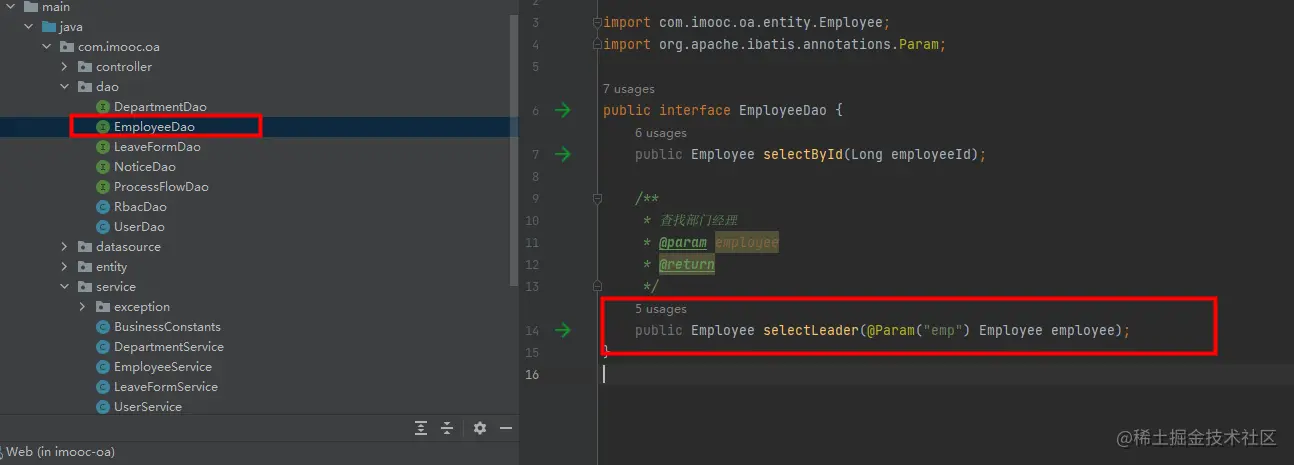This screenshot has height=465, width=1294.
Task: Expand the controller package
Action: pos(65,67)
